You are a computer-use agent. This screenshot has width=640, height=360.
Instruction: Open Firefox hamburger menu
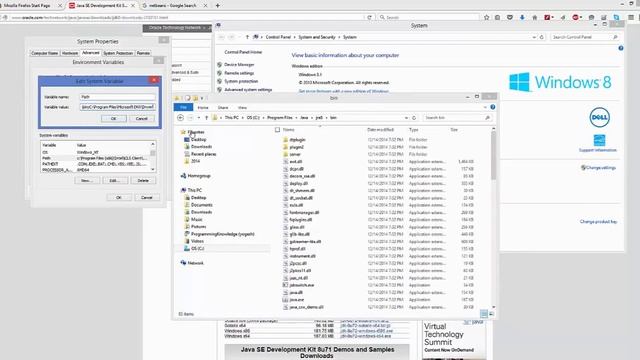point(631,18)
